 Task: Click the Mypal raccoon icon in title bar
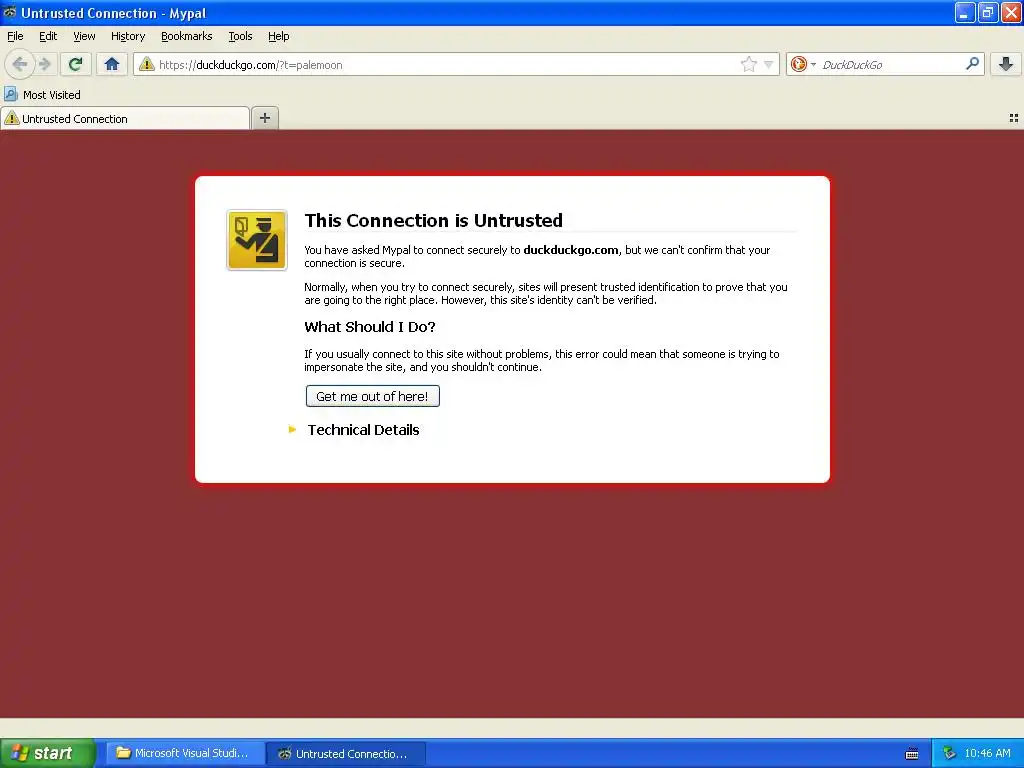[10, 12]
